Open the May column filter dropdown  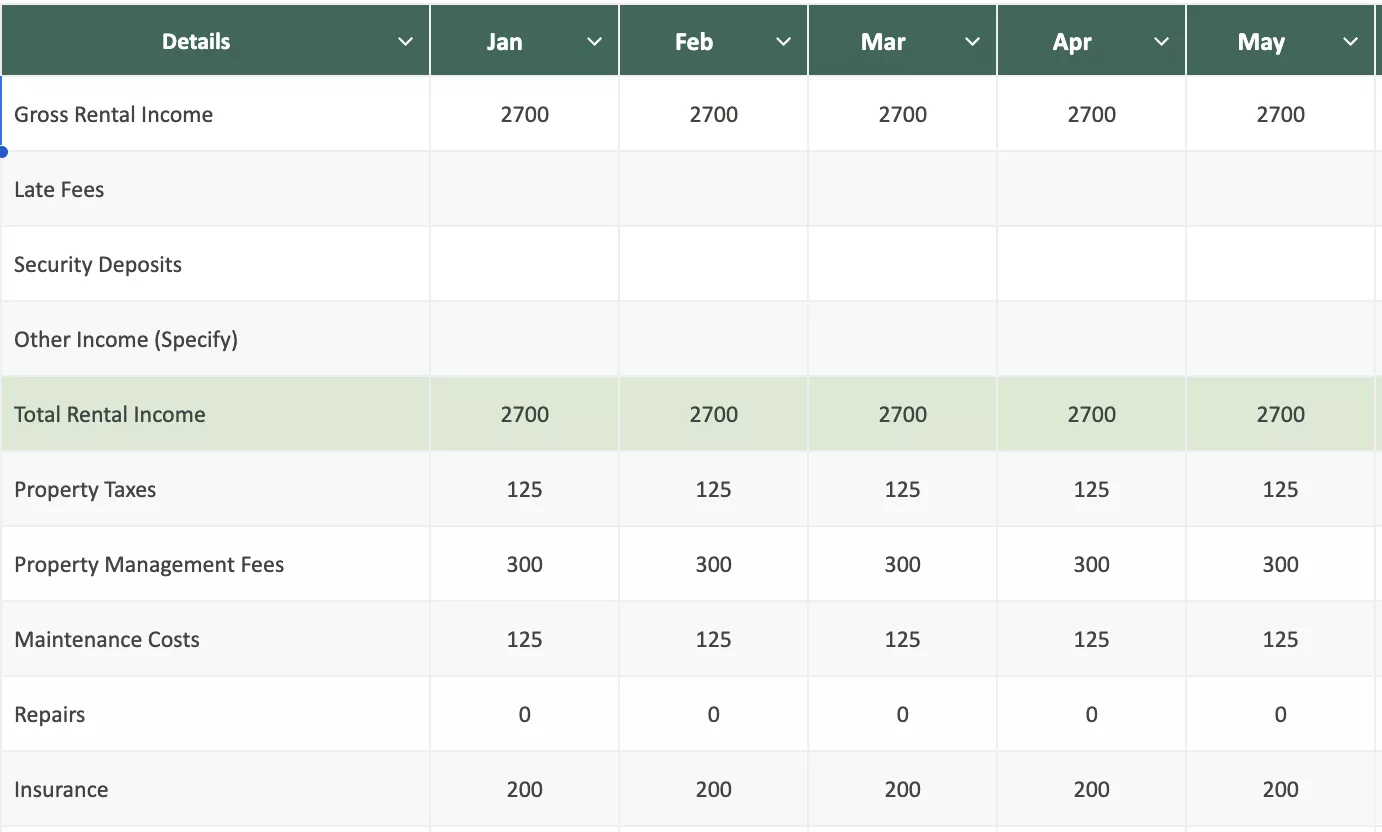1350,41
